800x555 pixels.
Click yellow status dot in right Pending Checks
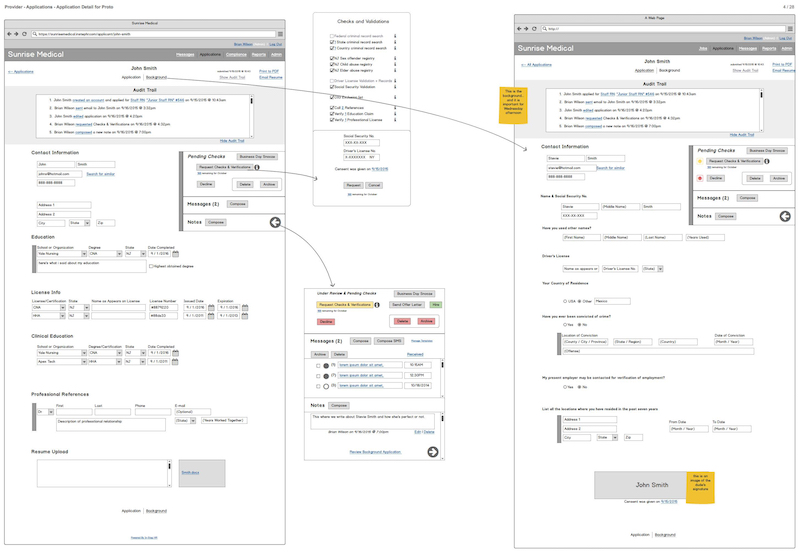click(x=700, y=161)
